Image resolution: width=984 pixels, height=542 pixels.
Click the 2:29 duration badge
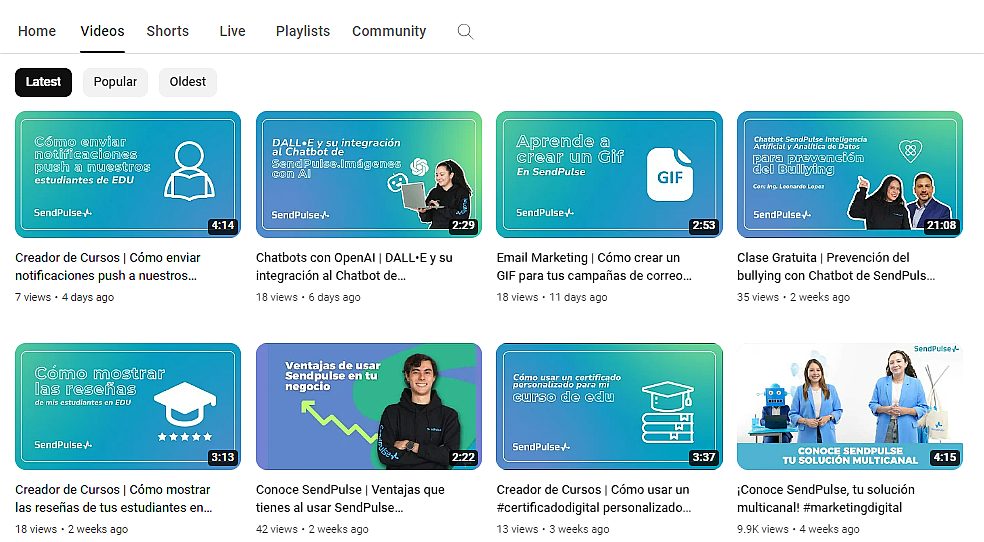click(x=464, y=225)
